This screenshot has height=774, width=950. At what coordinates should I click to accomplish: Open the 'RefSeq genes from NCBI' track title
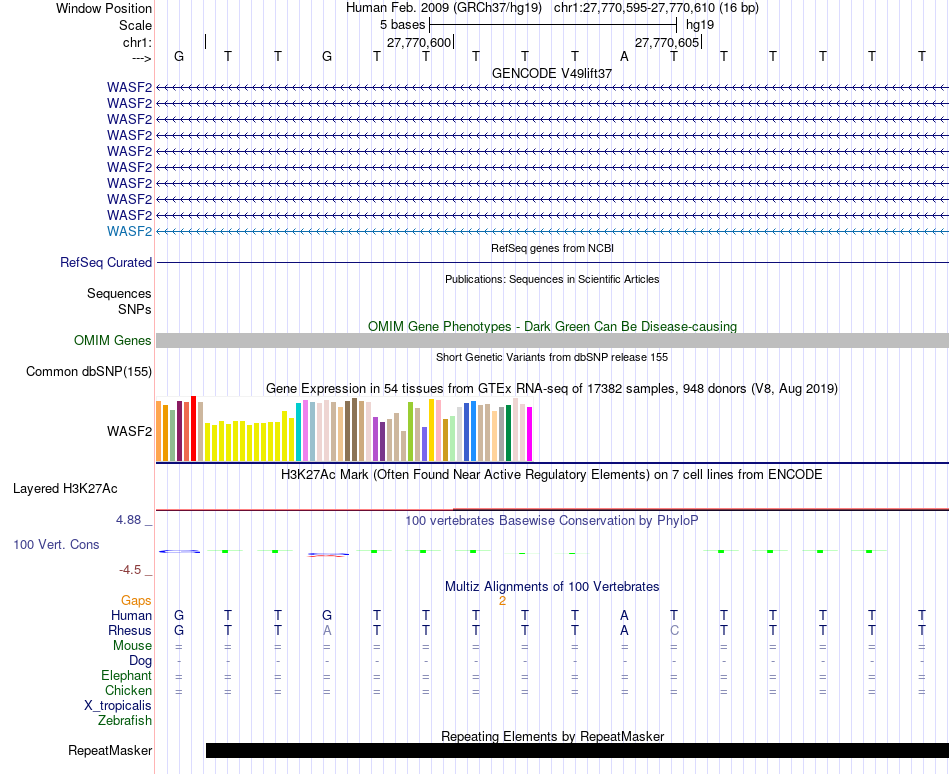(552, 248)
